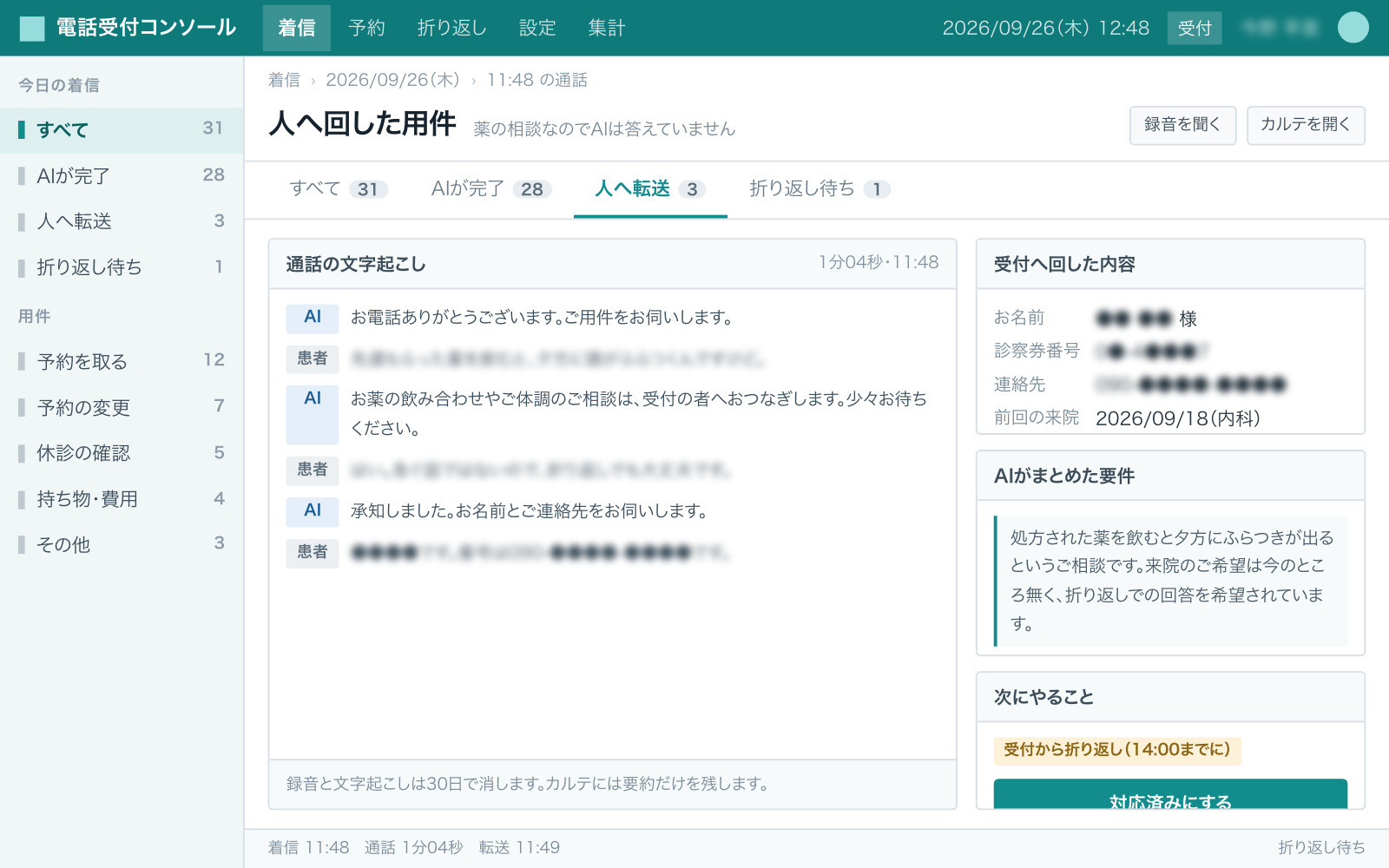Click the 1分04秒・11:48 call duration label
This screenshot has height=868, width=1389.
tap(879, 262)
